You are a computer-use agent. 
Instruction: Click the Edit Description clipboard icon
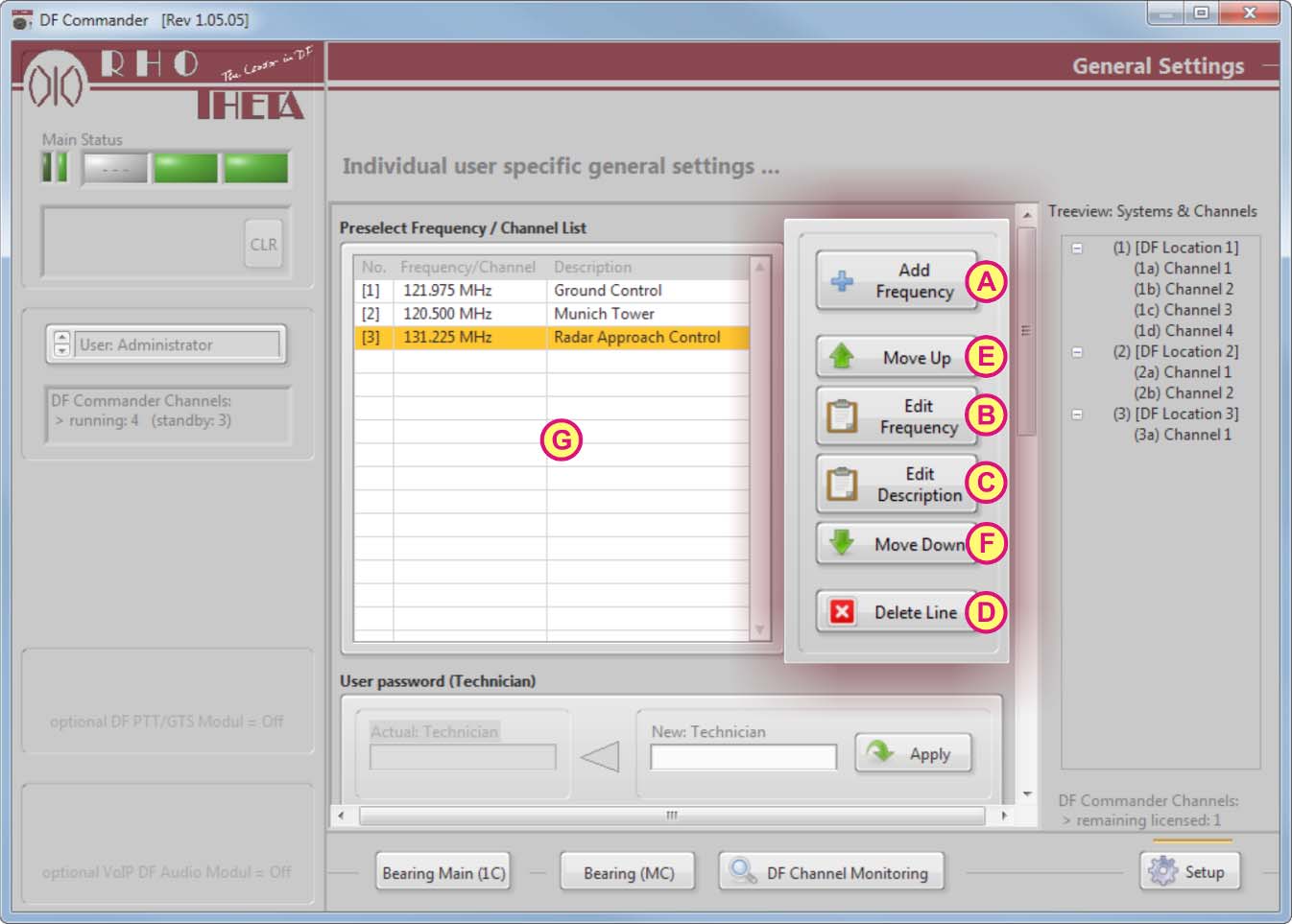(x=842, y=485)
